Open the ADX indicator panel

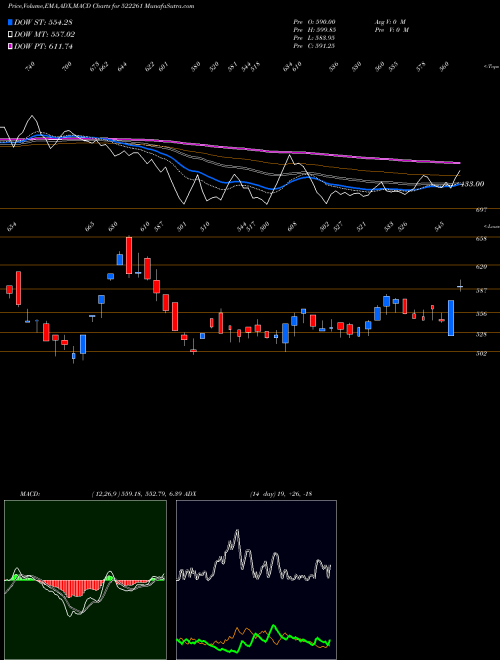(256, 580)
